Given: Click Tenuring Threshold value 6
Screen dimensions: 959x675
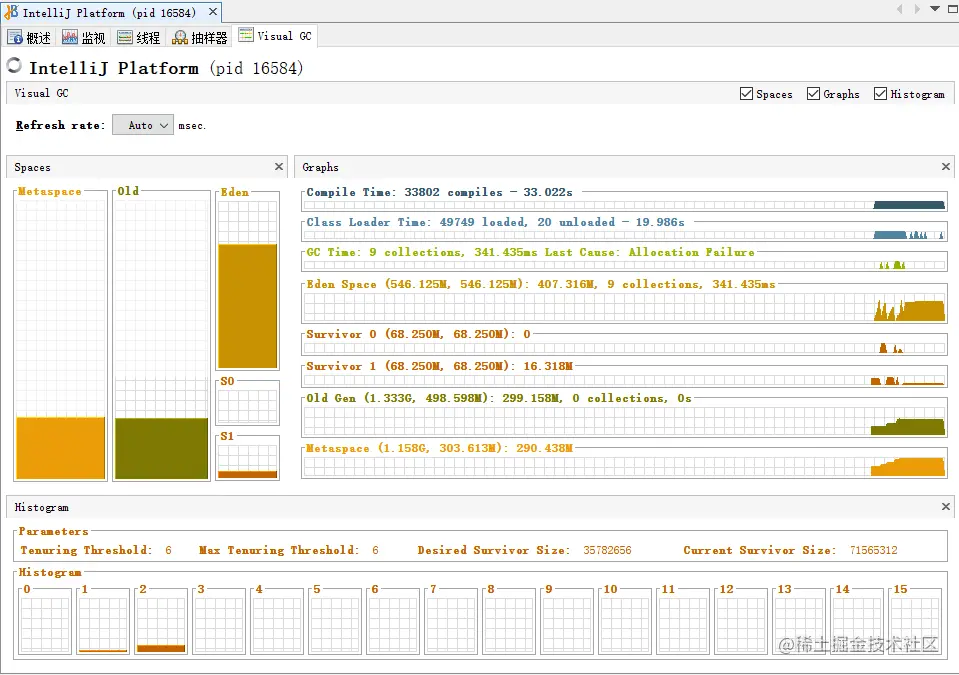Looking at the screenshot, I should 168,550.
